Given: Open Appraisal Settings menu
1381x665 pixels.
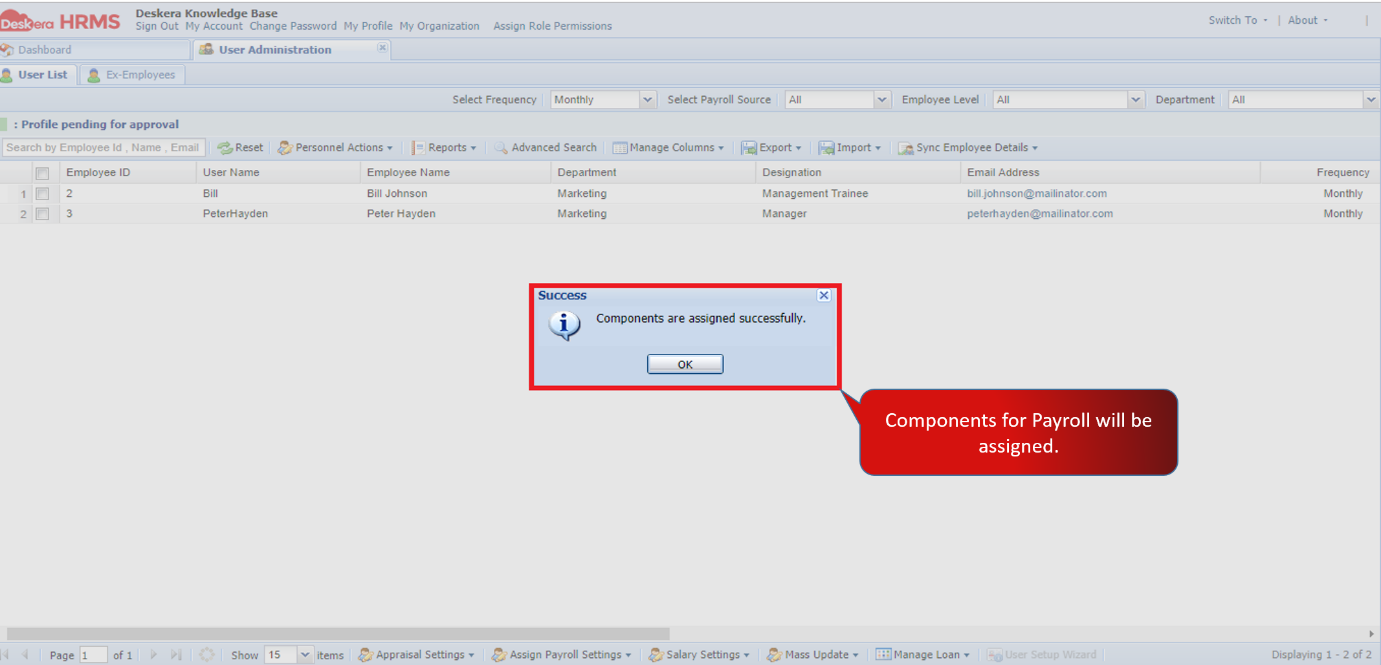Looking at the screenshot, I should (x=416, y=655).
